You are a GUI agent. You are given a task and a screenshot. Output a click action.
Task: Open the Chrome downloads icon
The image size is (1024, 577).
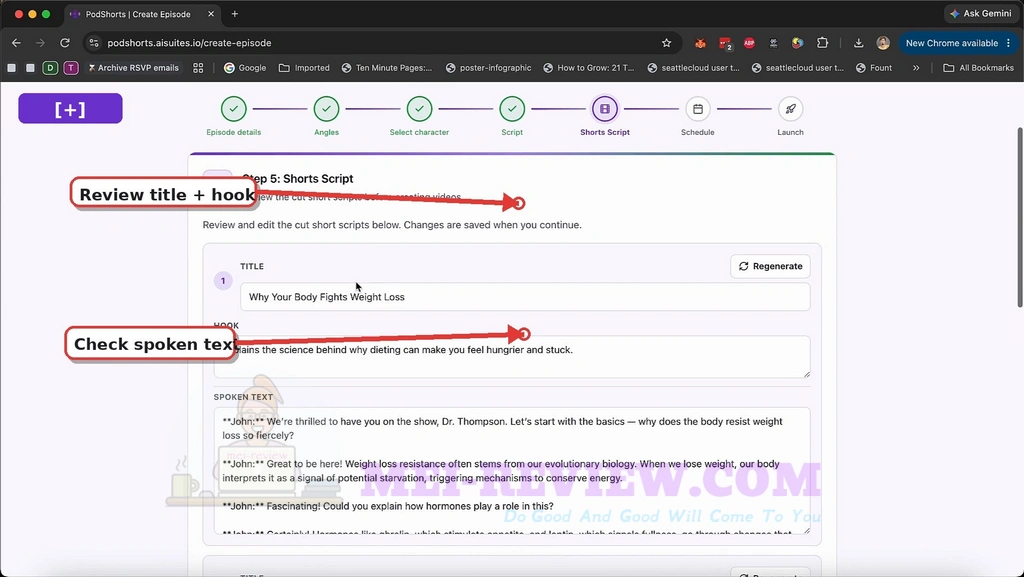coord(858,43)
